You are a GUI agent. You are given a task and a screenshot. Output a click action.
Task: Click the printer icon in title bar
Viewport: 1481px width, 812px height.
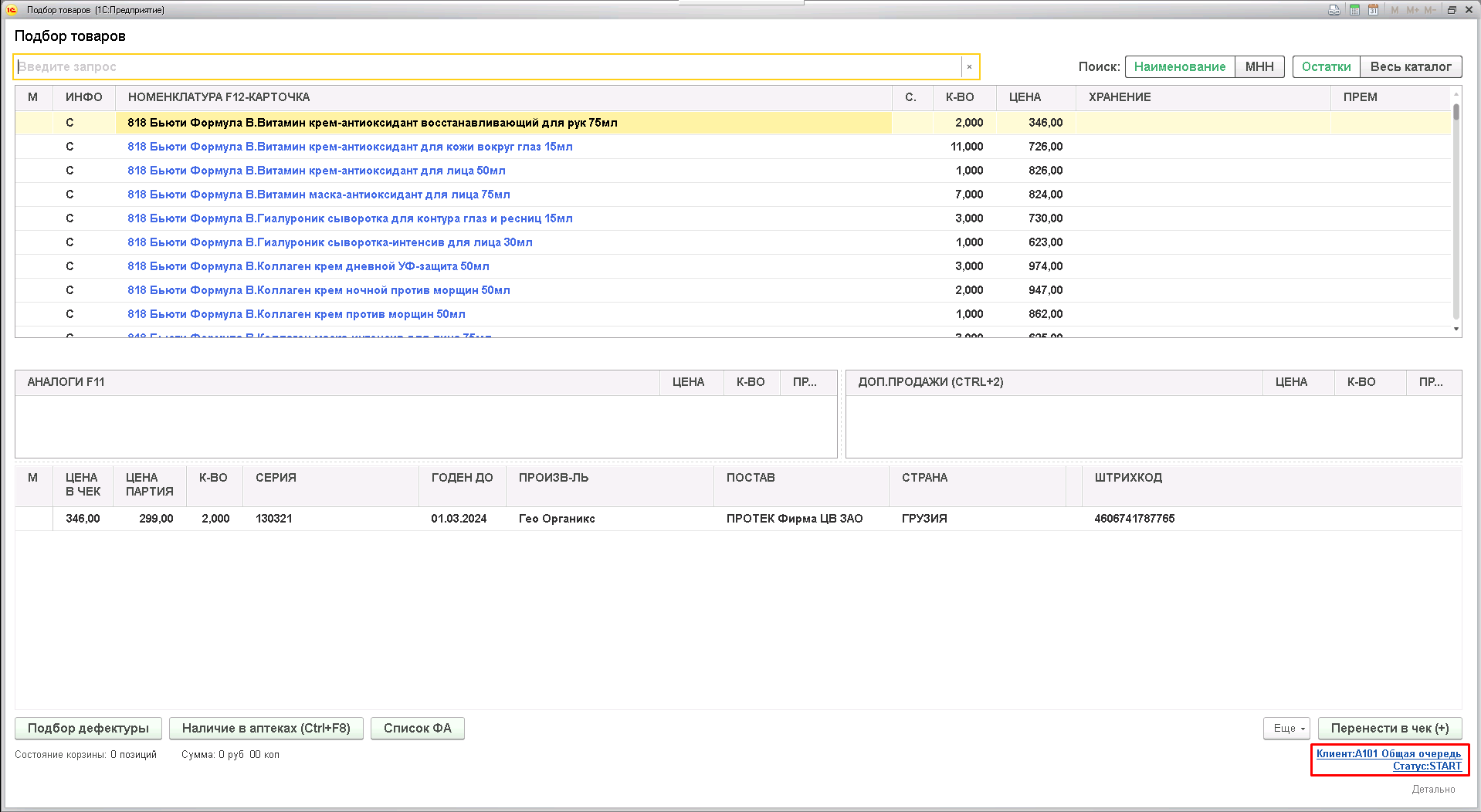[1334, 10]
